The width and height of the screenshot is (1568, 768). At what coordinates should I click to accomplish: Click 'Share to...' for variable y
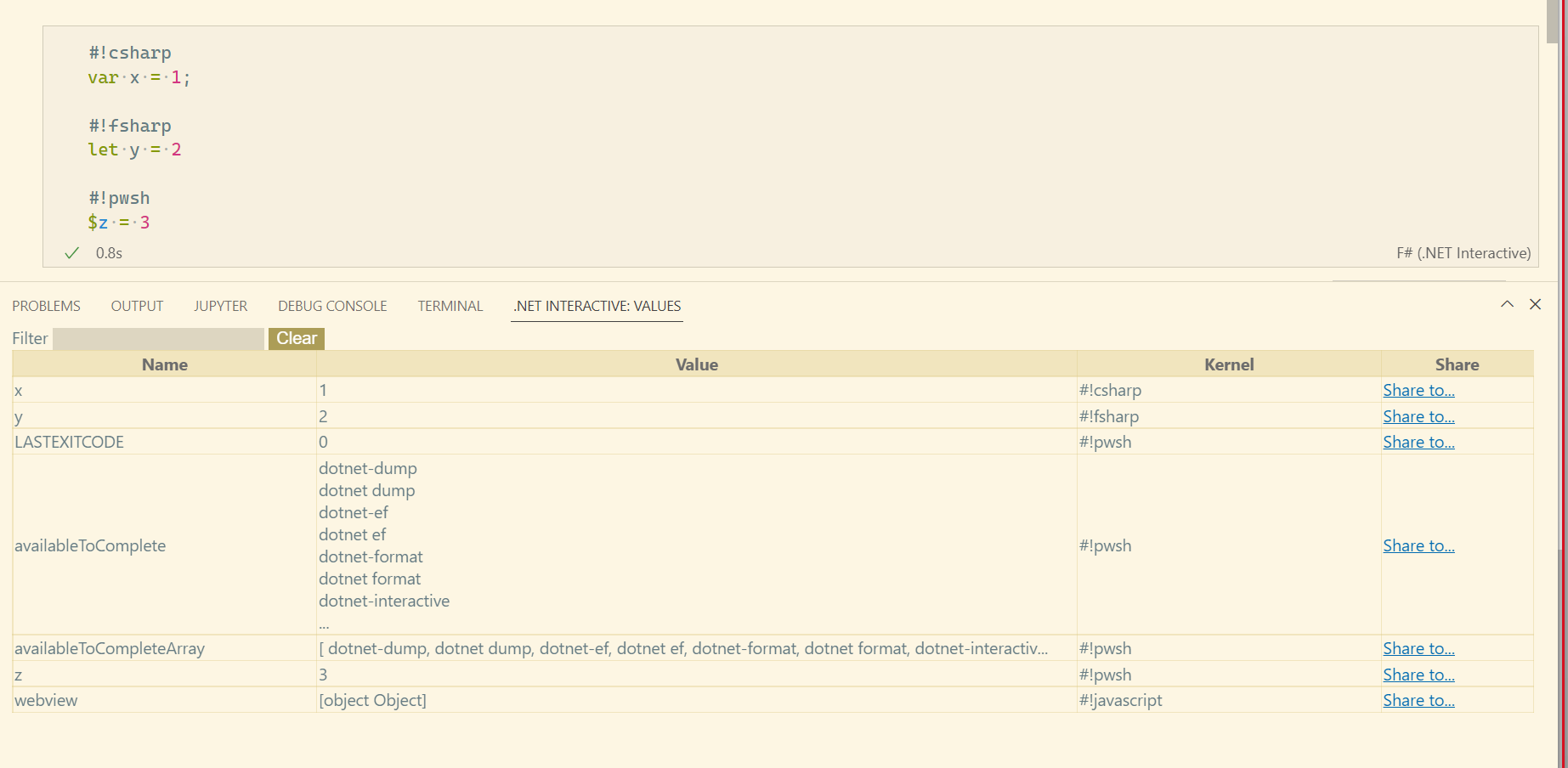(1418, 415)
